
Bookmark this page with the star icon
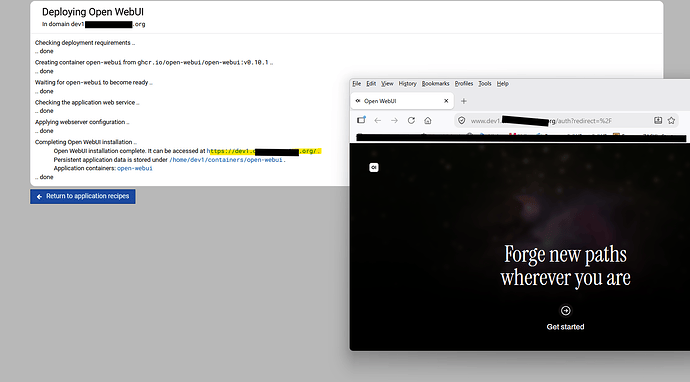pos(671,121)
